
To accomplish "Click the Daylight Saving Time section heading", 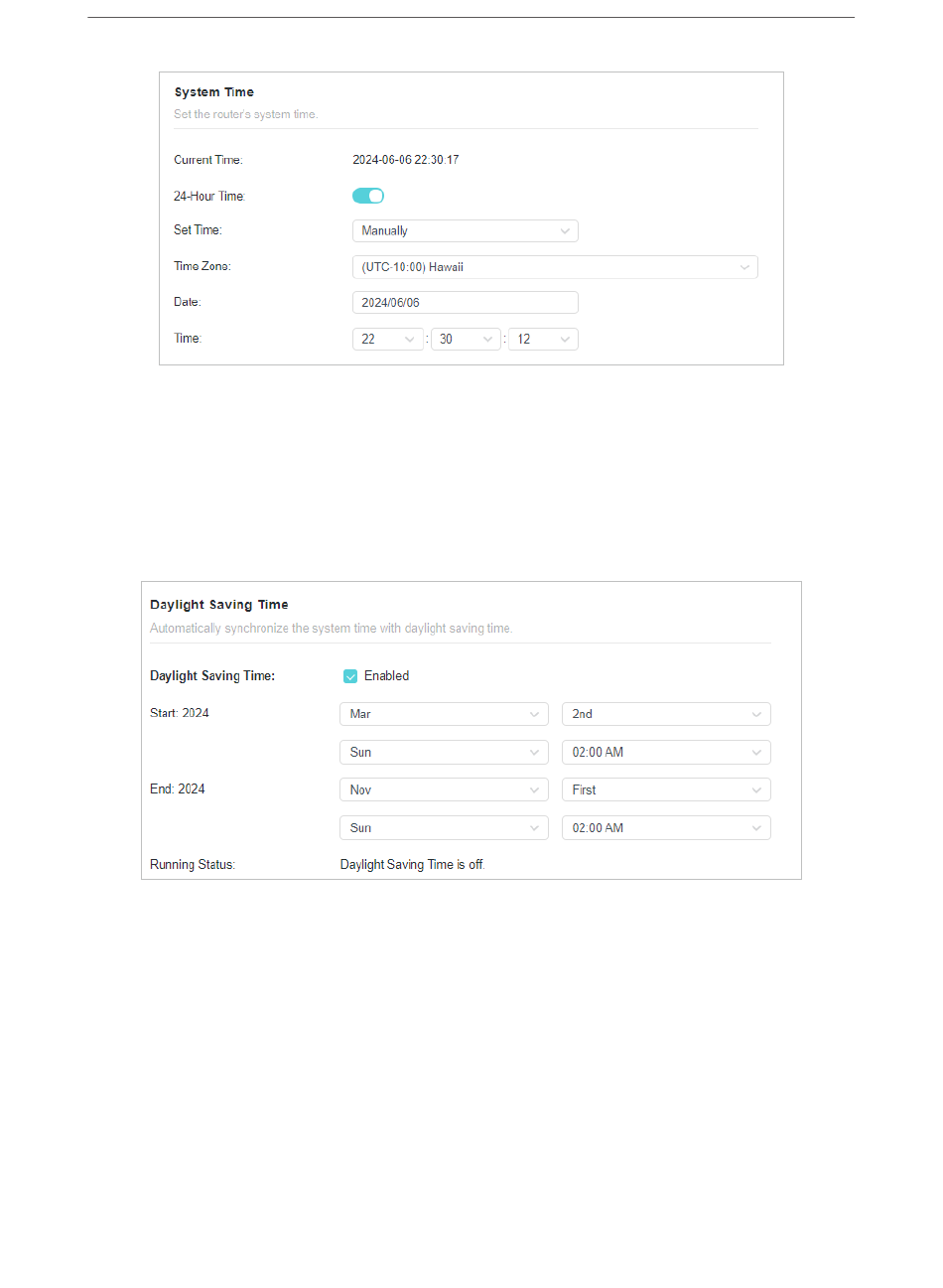I will pos(219,605).
